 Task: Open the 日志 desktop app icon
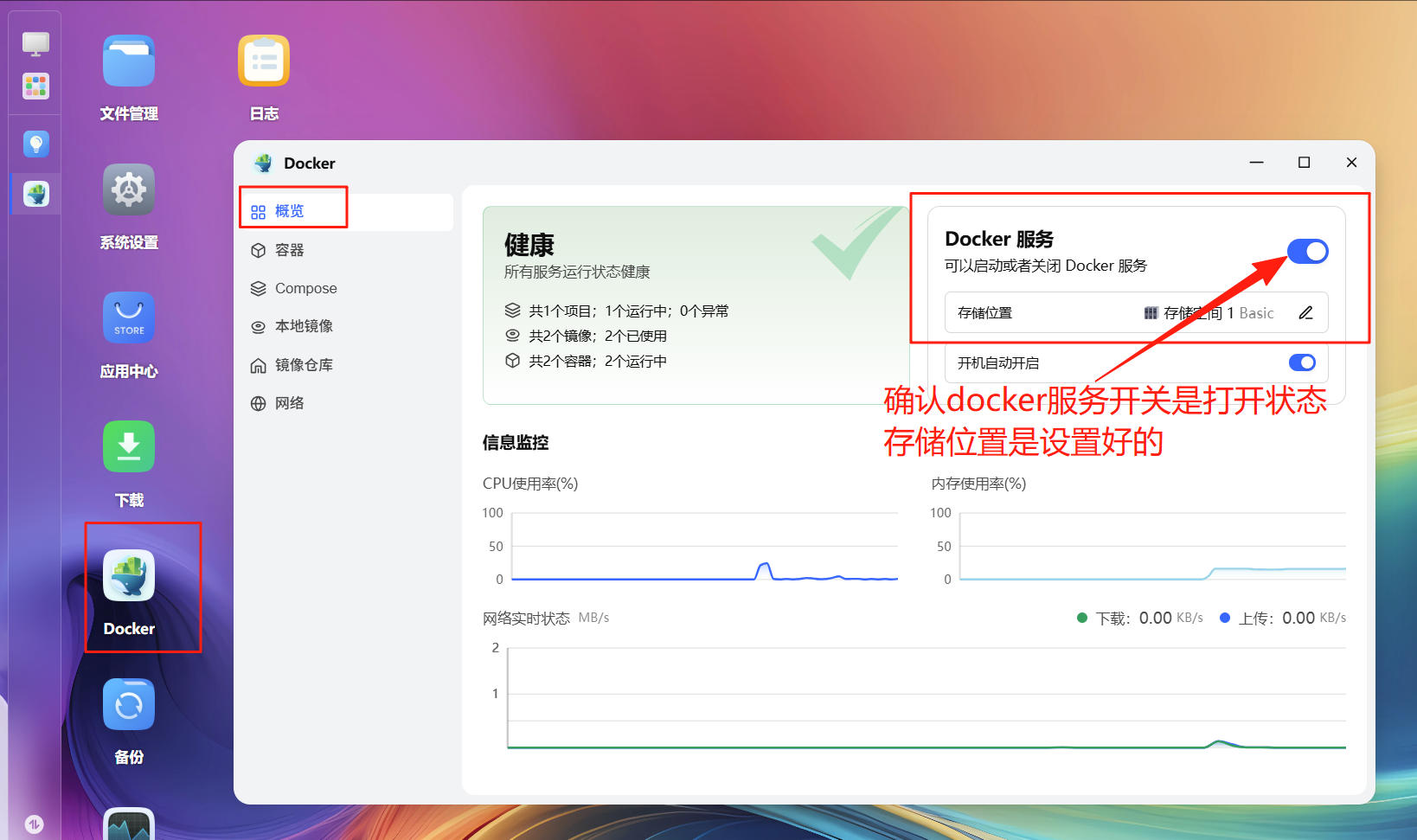(x=264, y=61)
